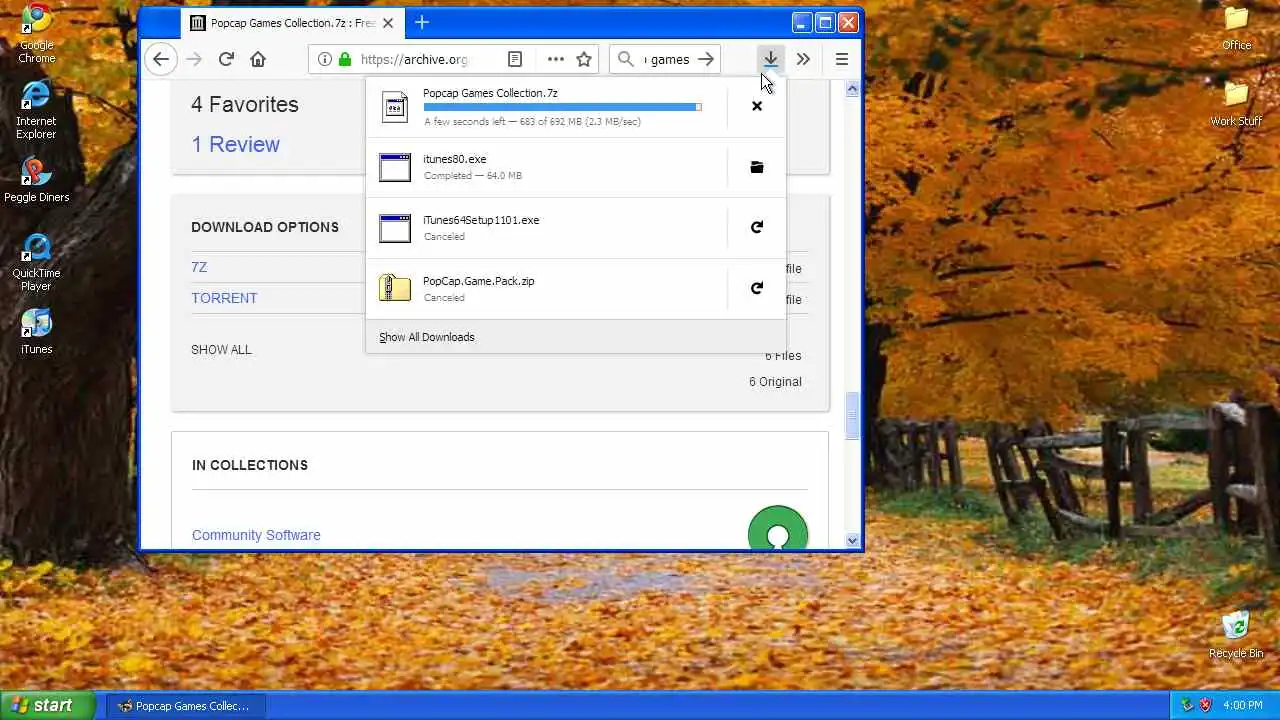Click the itunes80.exe file icon

(395, 167)
